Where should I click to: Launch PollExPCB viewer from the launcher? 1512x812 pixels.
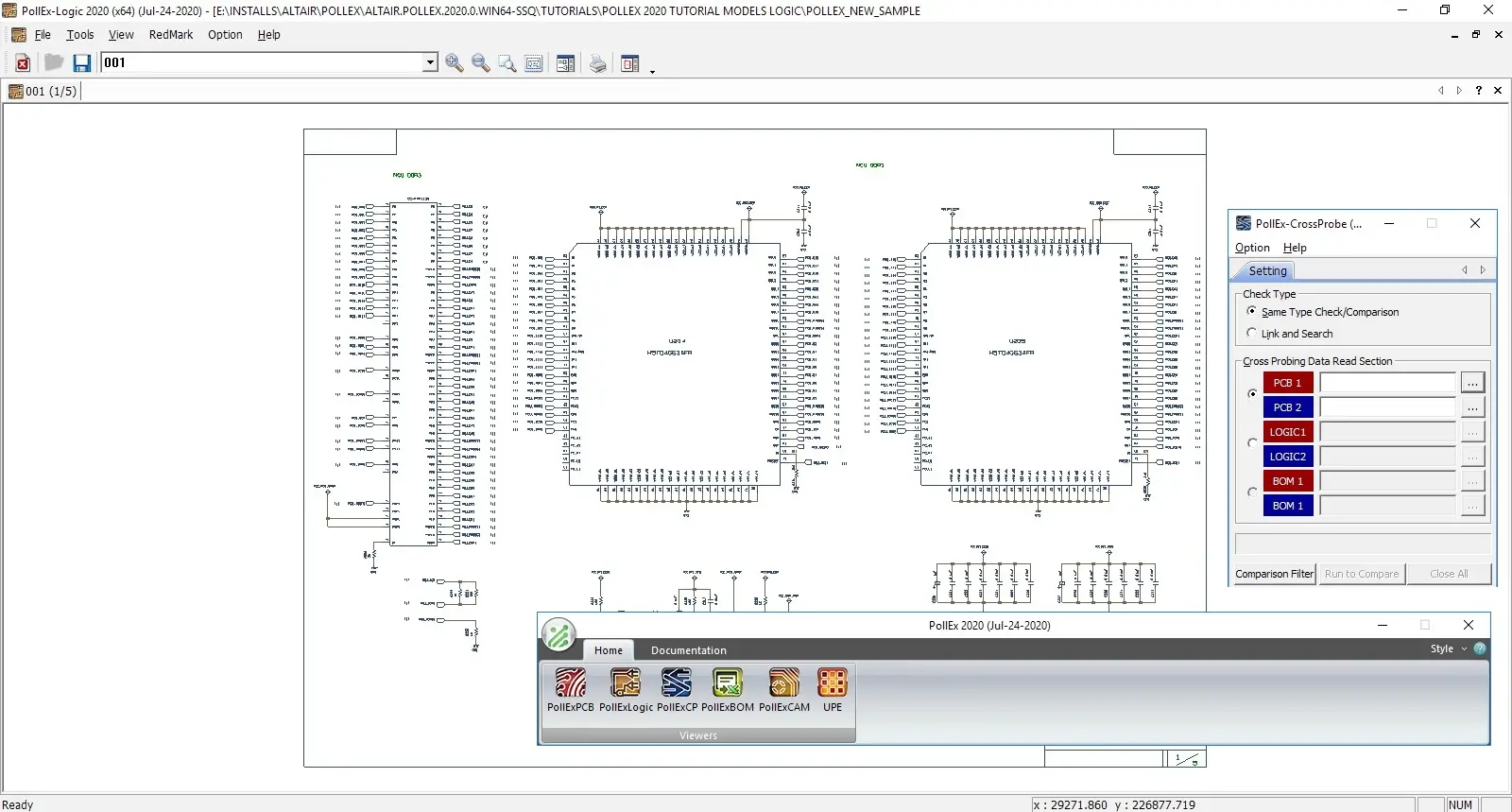571,690
